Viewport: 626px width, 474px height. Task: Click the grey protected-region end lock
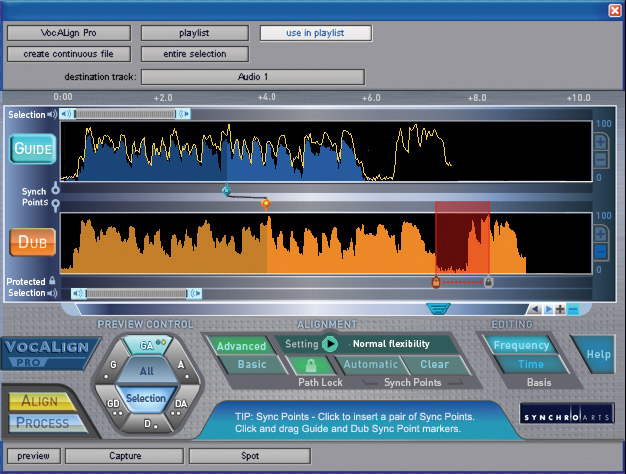[x=488, y=282]
